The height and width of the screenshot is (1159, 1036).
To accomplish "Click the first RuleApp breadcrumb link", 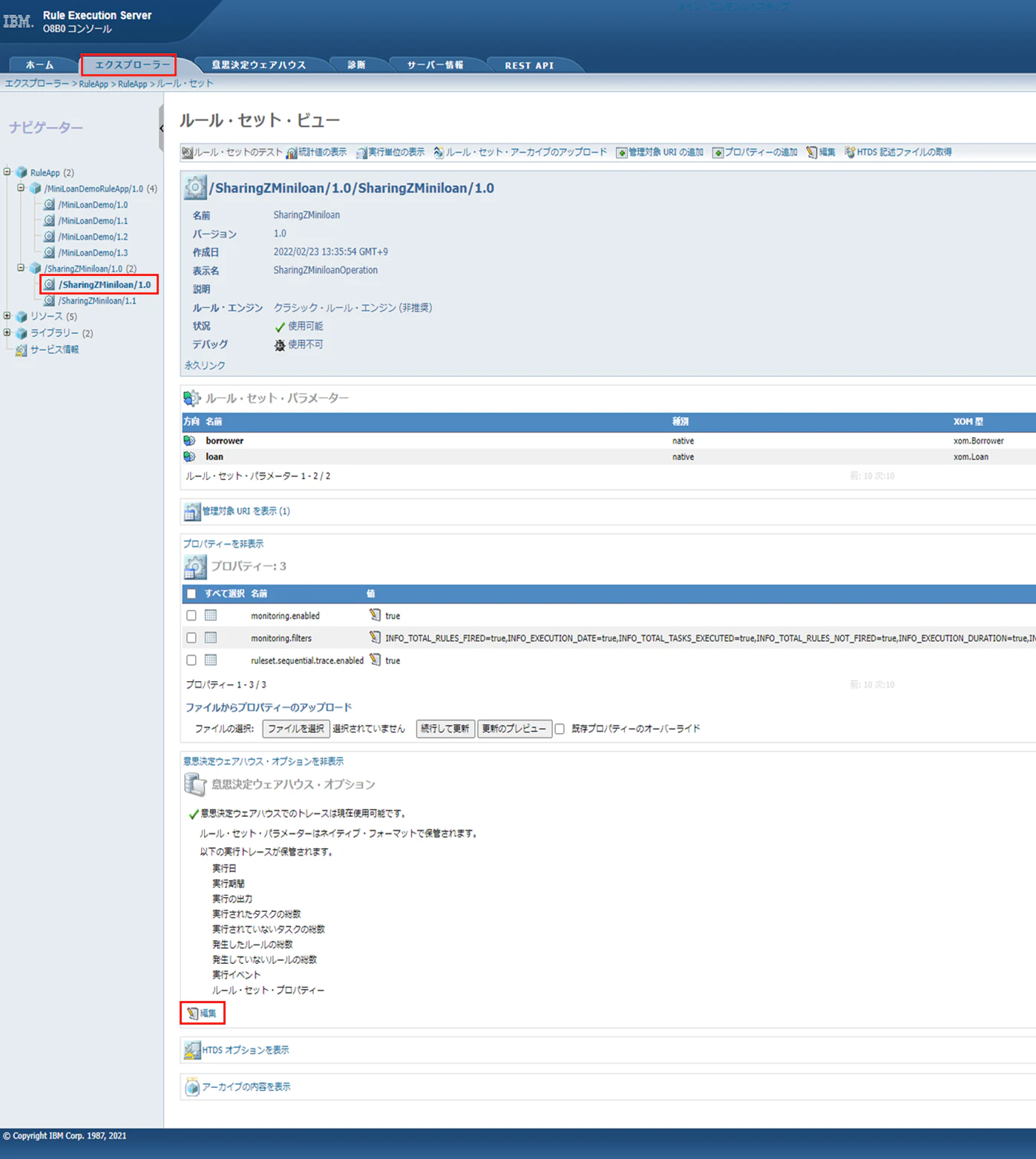I will click(x=94, y=84).
